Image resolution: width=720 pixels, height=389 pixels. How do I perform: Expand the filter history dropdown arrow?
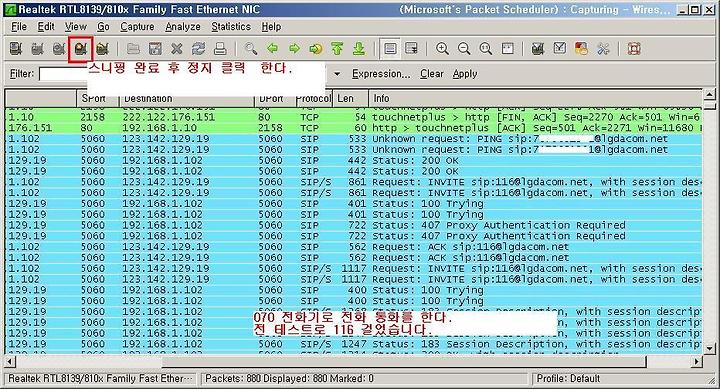[337, 74]
